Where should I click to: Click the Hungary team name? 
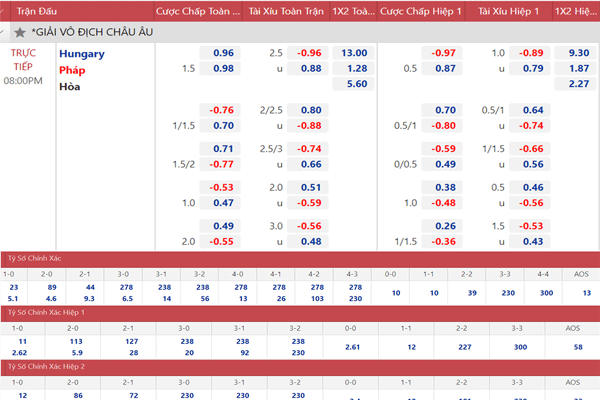tap(81, 53)
